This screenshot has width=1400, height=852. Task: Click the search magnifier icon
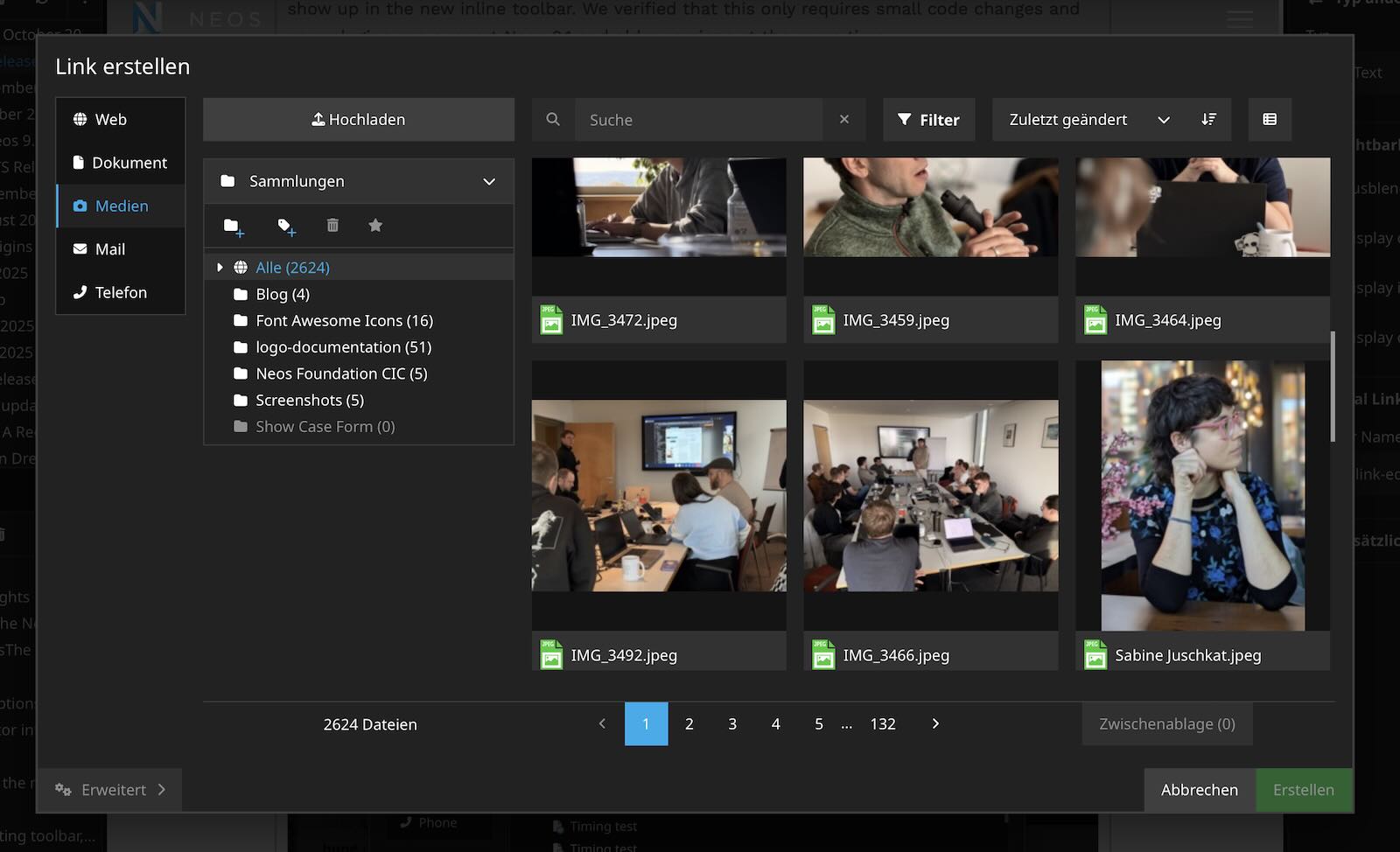coord(553,120)
